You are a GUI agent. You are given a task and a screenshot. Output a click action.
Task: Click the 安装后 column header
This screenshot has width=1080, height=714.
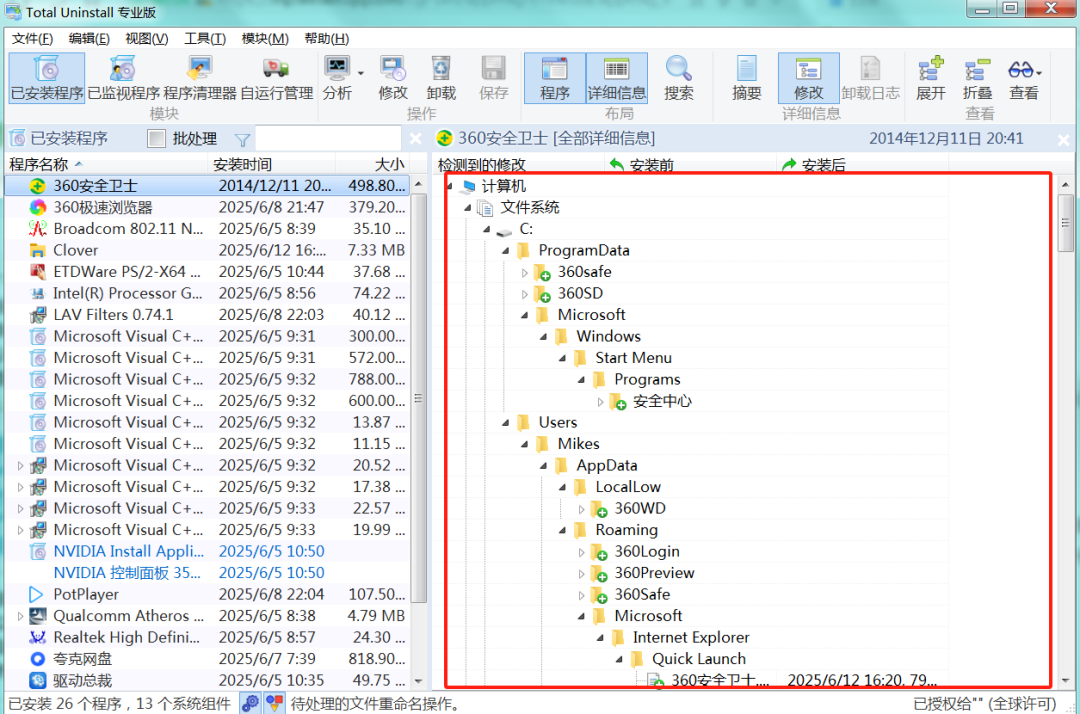(862, 165)
